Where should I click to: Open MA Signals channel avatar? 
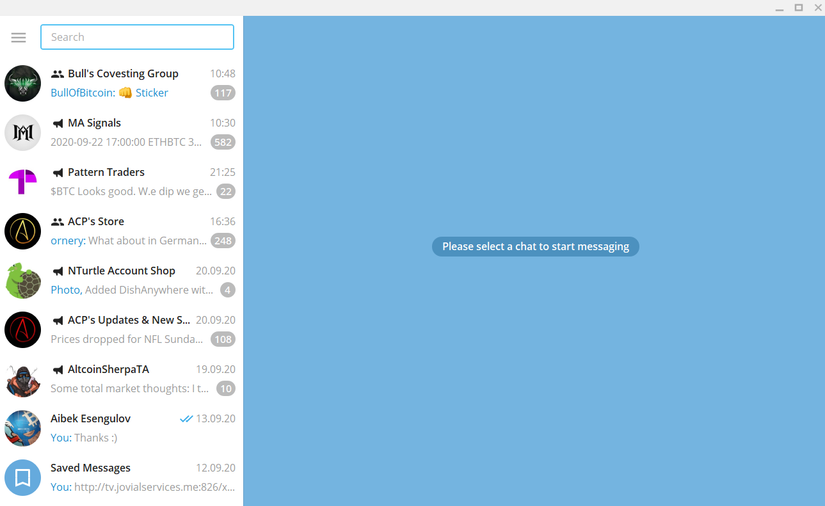tap(23, 133)
